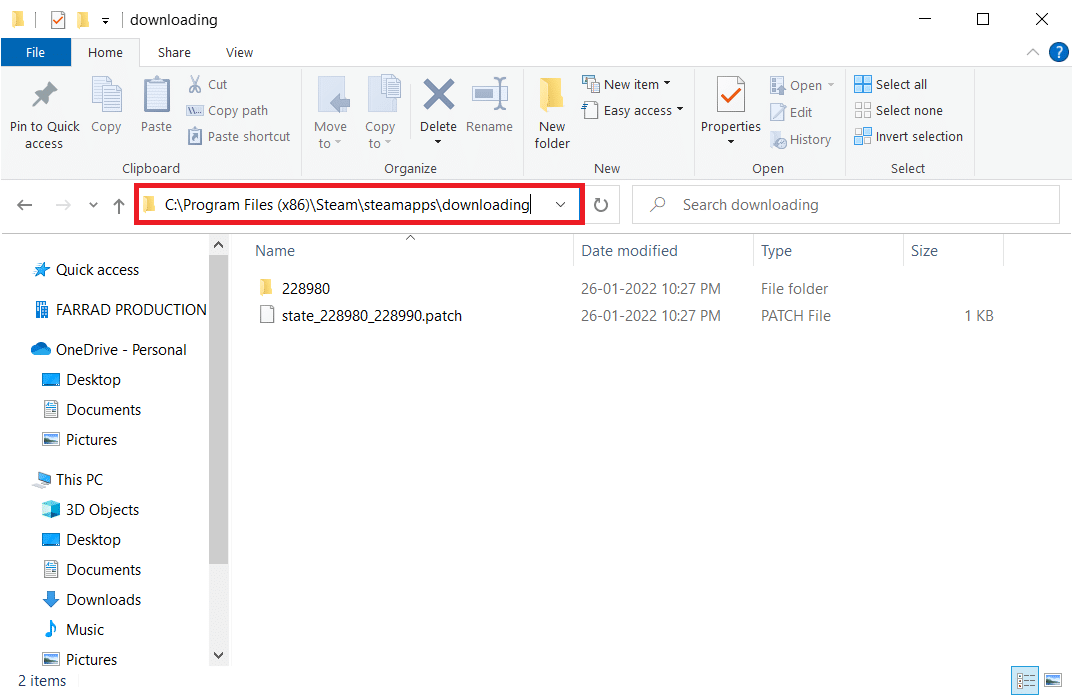Click Quick Access toolbar new folder icon
The width and height of the screenshot is (1072, 695).
83,20
